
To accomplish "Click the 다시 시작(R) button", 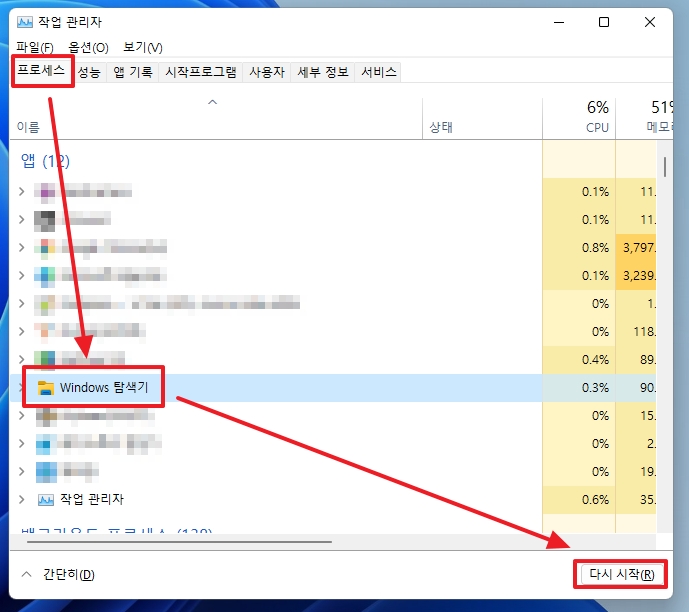I will [621, 574].
